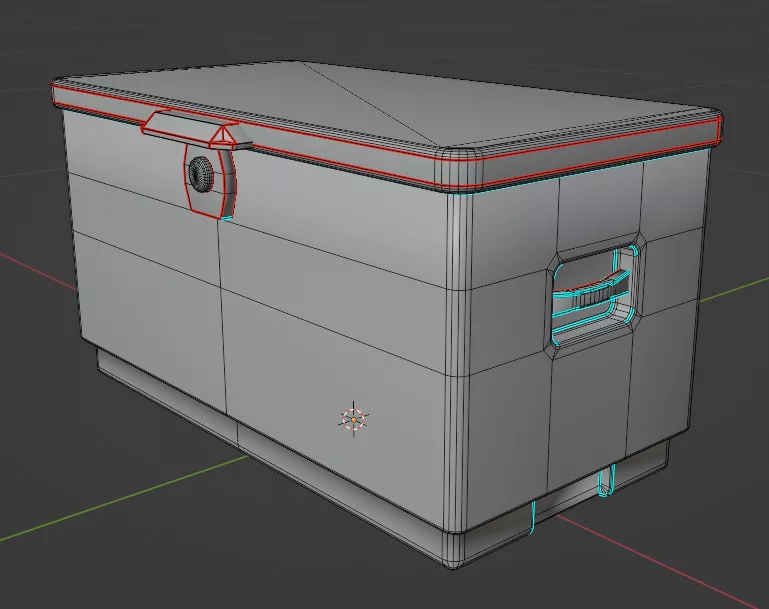
Task: Select the cyan-edged foot under the box
Action: (x=605, y=482)
